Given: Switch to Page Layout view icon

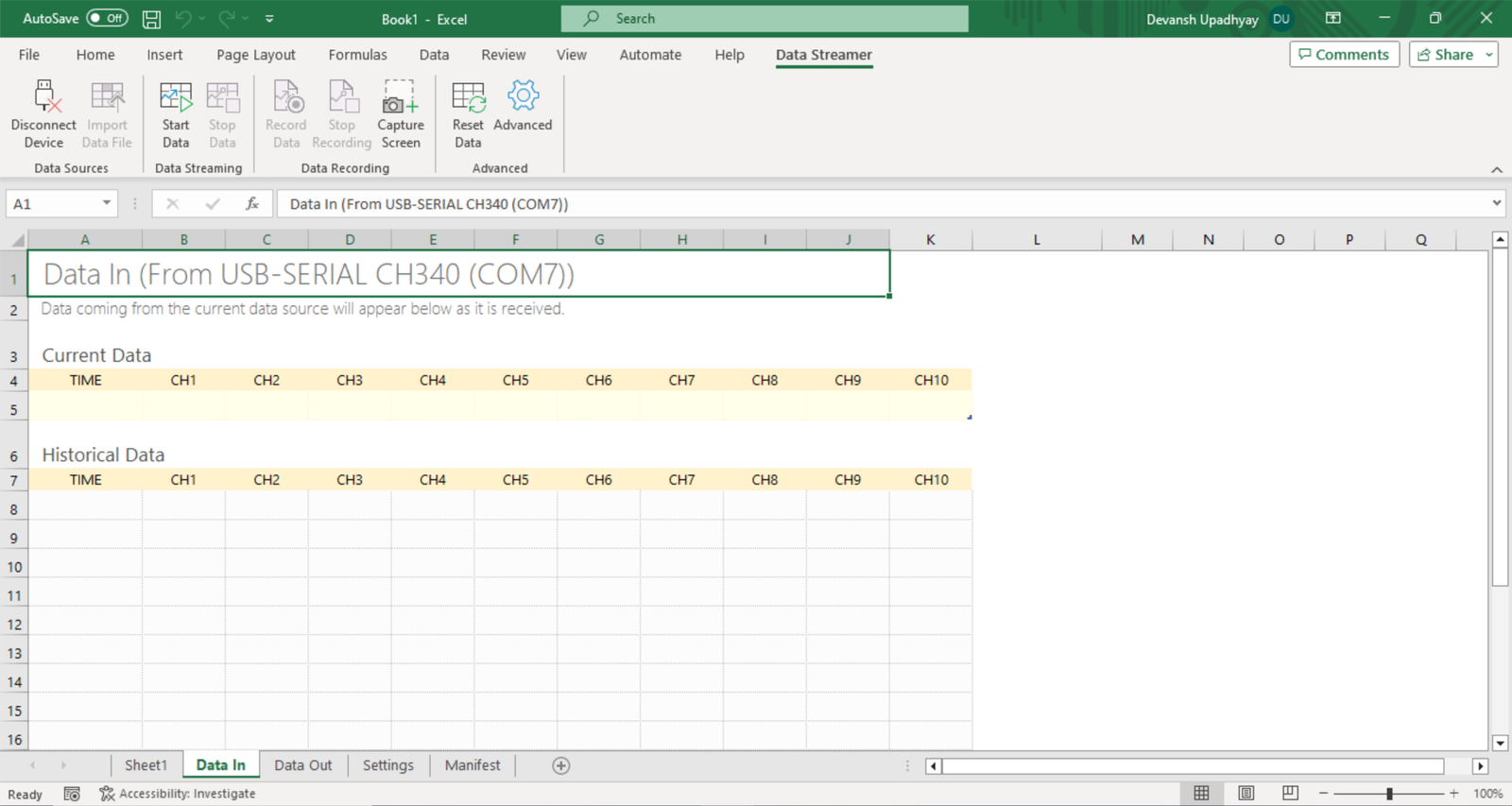Looking at the screenshot, I should (x=1246, y=794).
